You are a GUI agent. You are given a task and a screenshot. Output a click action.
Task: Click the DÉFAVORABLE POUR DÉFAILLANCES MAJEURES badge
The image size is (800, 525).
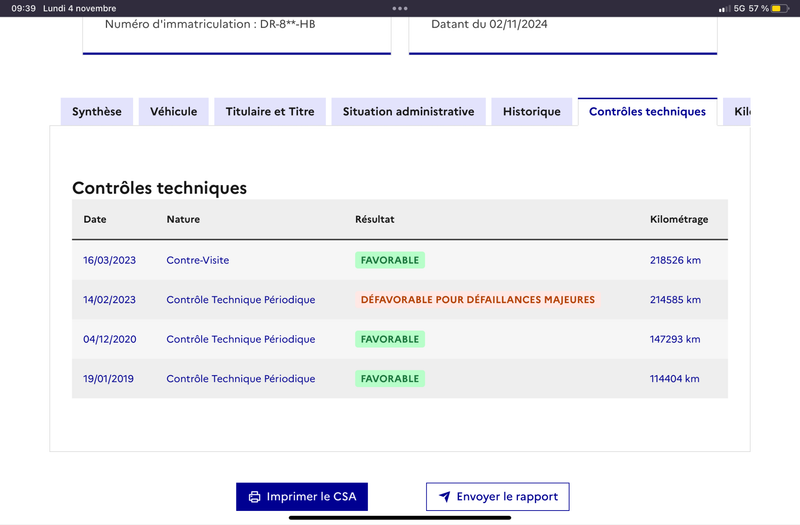pos(478,299)
